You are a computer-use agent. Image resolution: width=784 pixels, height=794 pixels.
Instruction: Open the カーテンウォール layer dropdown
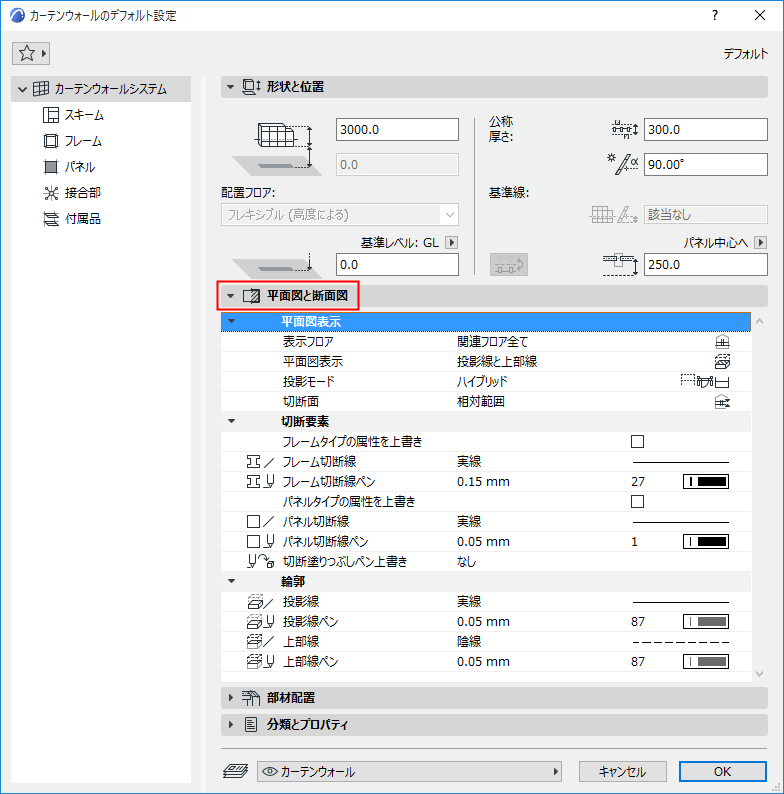pyautogui.click(x=409, y=771)
